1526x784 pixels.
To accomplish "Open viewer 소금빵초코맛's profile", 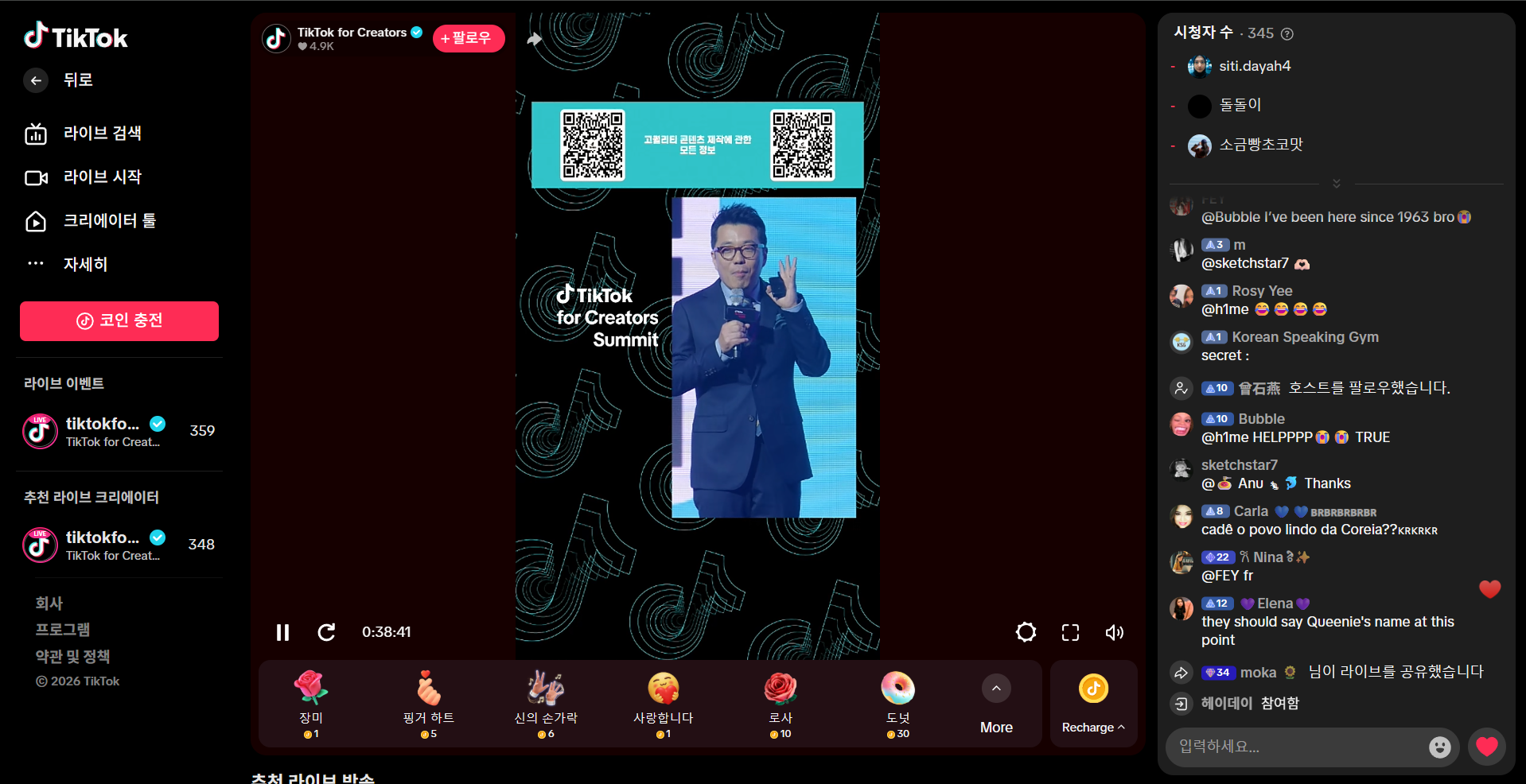I will click(1245, 146).
